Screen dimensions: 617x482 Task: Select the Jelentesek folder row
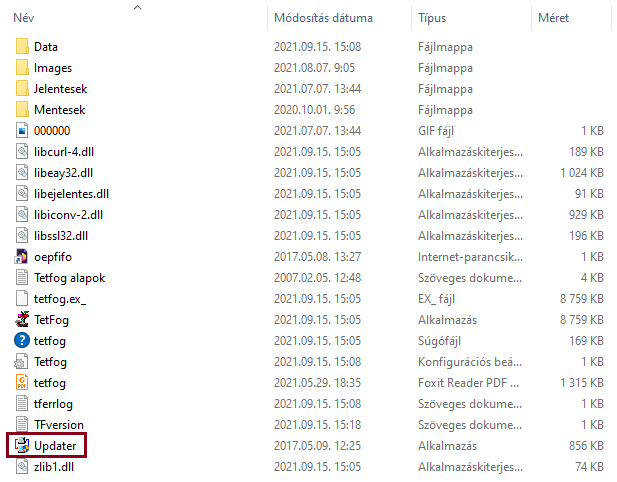point(309,89)
